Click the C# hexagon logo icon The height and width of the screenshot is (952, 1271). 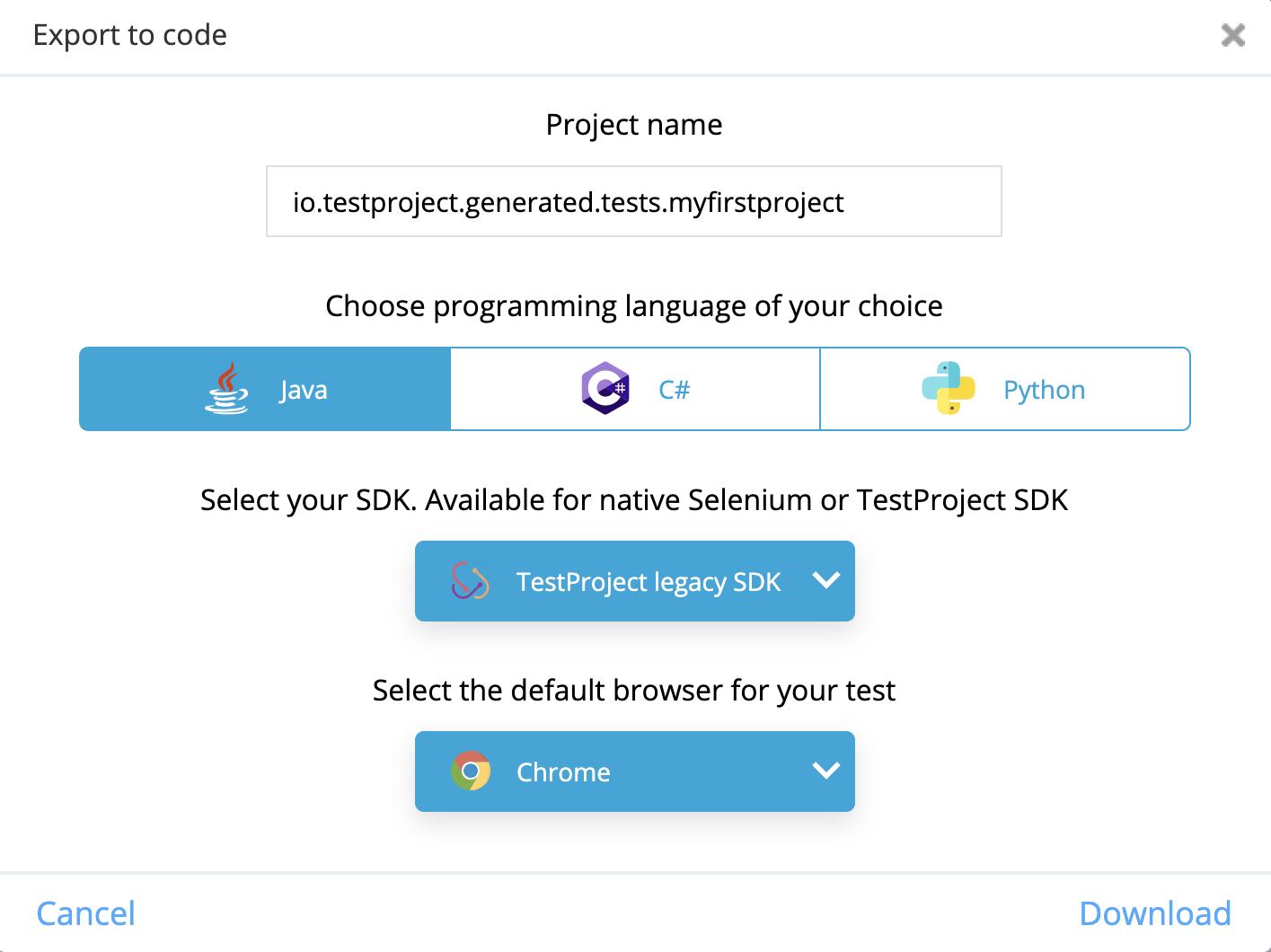pyautogui.click(x=605, y=388)
